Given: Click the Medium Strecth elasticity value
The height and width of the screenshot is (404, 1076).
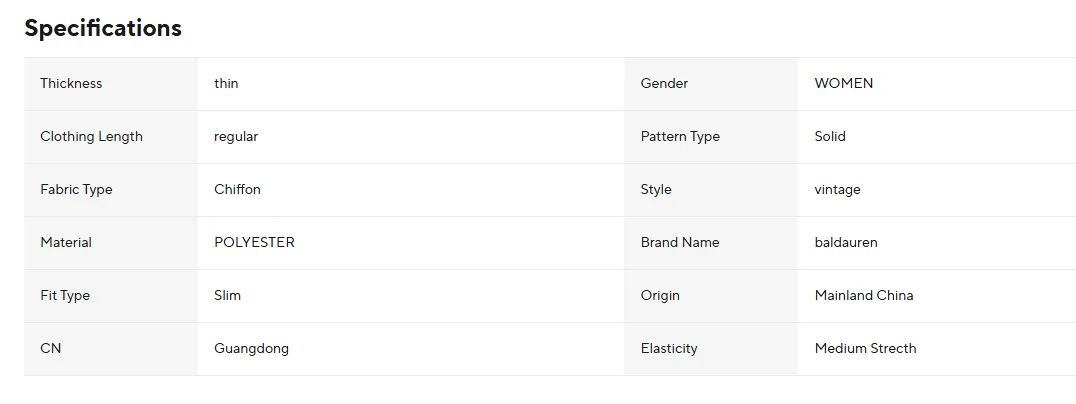Looking at the screenshot, I should (865, 348).
